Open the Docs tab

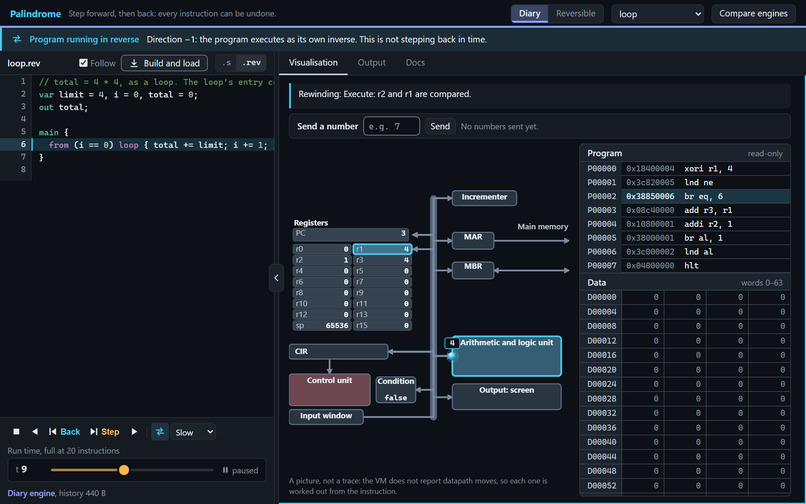pyautogui.click(x=415, y=63)
